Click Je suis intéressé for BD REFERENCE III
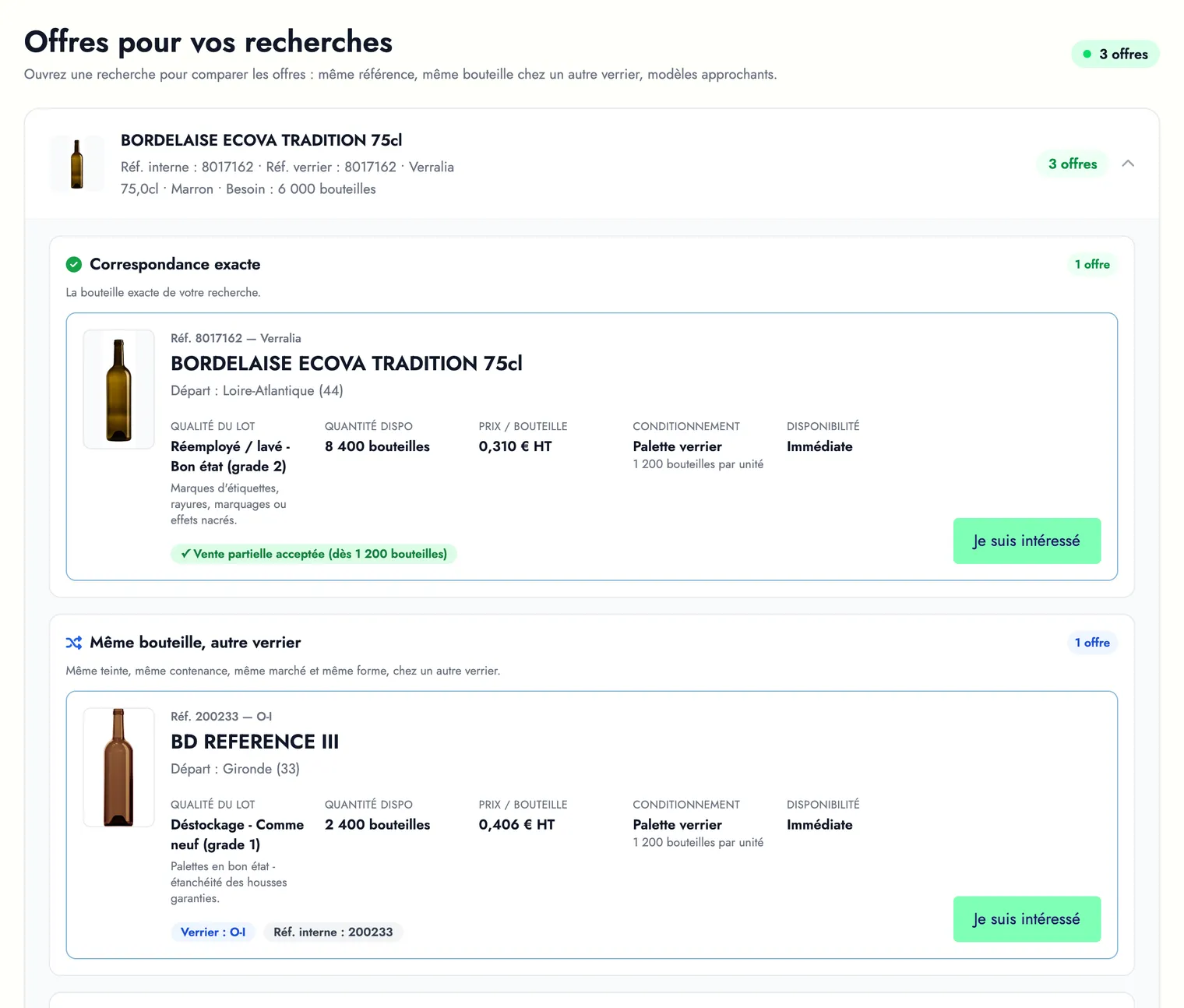The width and height of the screenshot is (1184, 1008). [1027, 919]
